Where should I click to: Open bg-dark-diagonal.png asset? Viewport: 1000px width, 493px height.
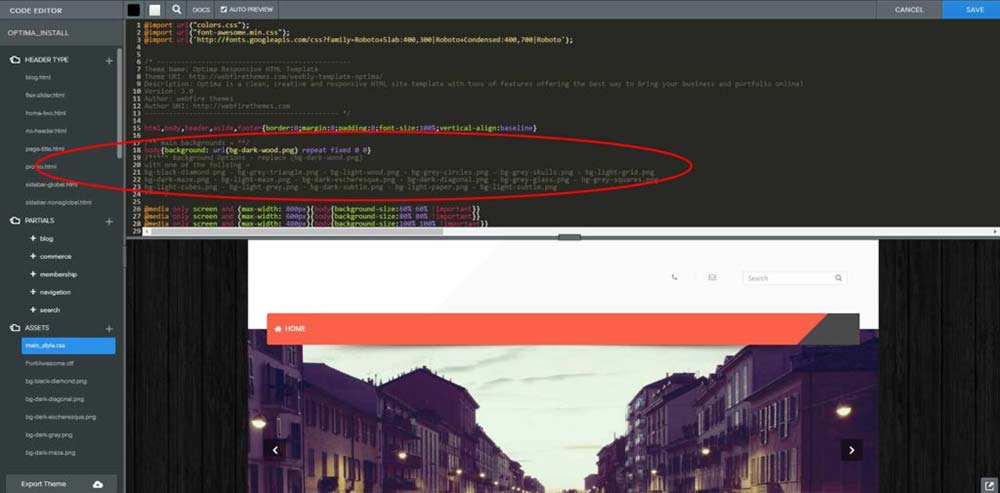pyautogui.click(x=55, y=399)
